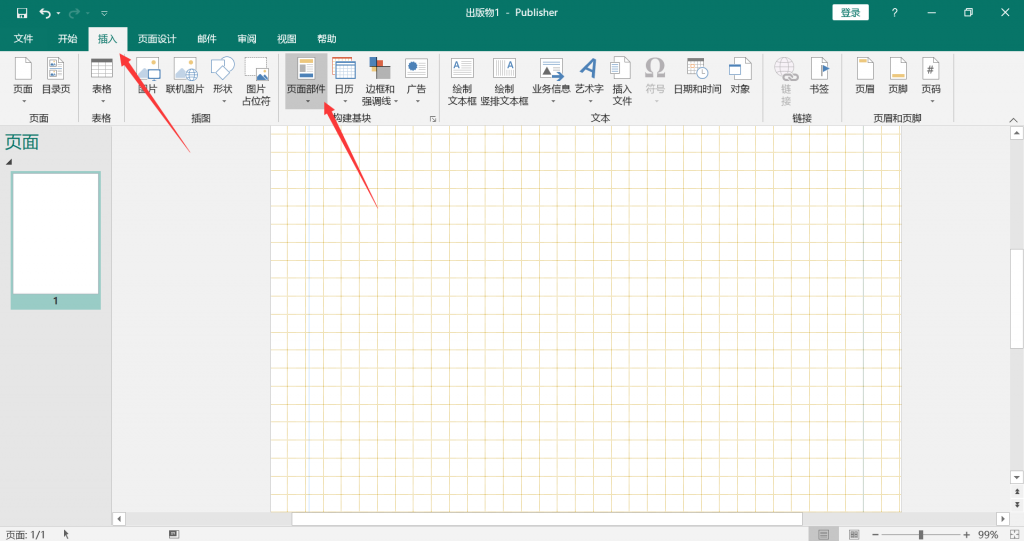Viewport: 1024px width, 541px height.
Task: Select 绘制文本框 draw text box tool
Action: click(x=462, y=81)
